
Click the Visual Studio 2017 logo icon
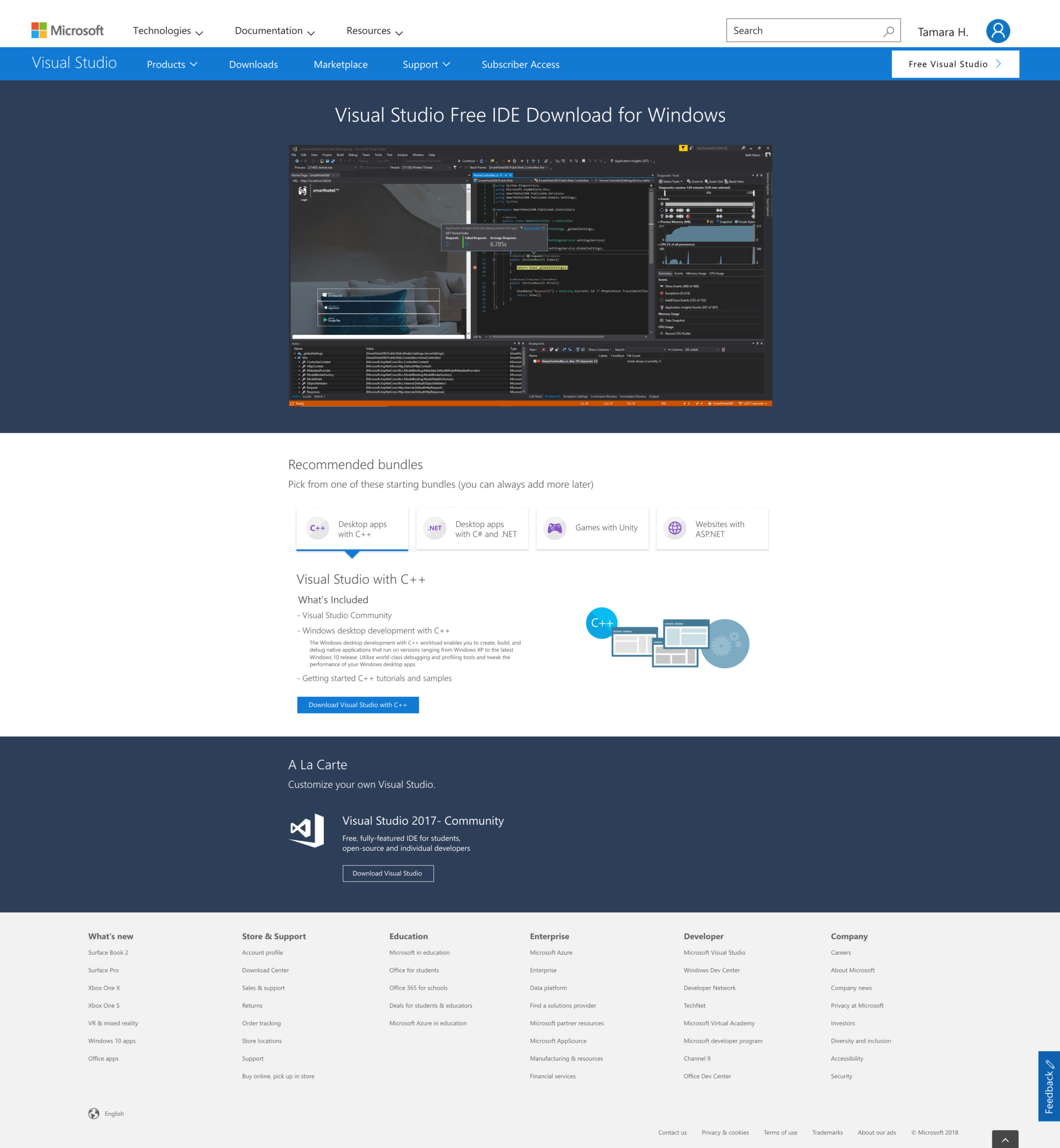(306, 830)
